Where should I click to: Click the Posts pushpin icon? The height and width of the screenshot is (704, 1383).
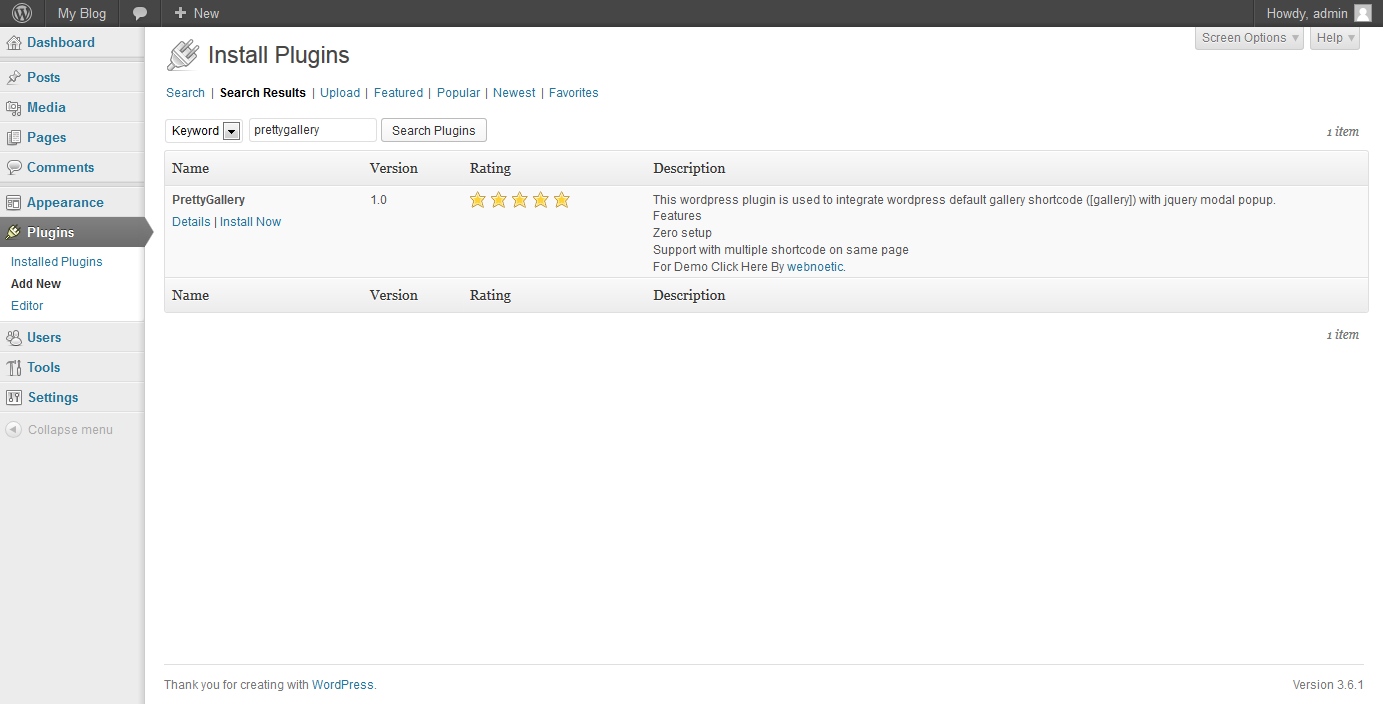(14, 78)
